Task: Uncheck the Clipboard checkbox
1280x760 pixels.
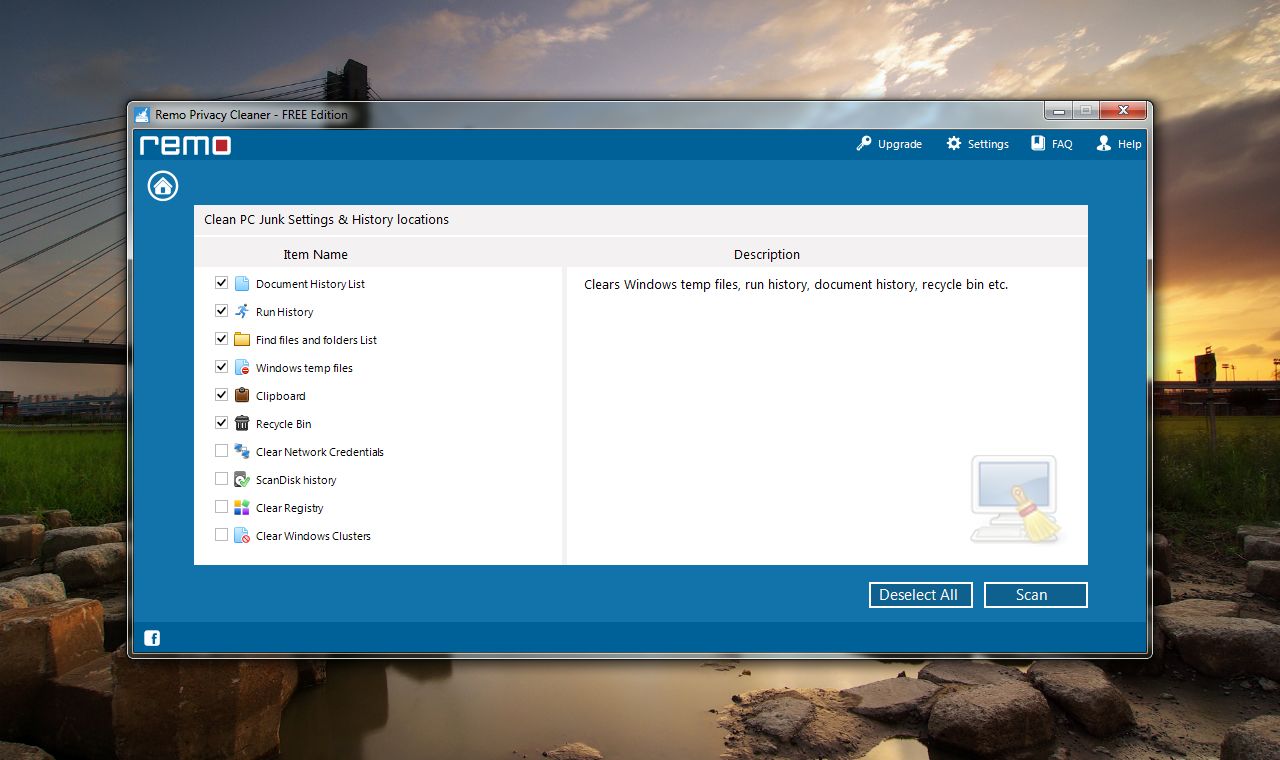Action: coord(221,395)
